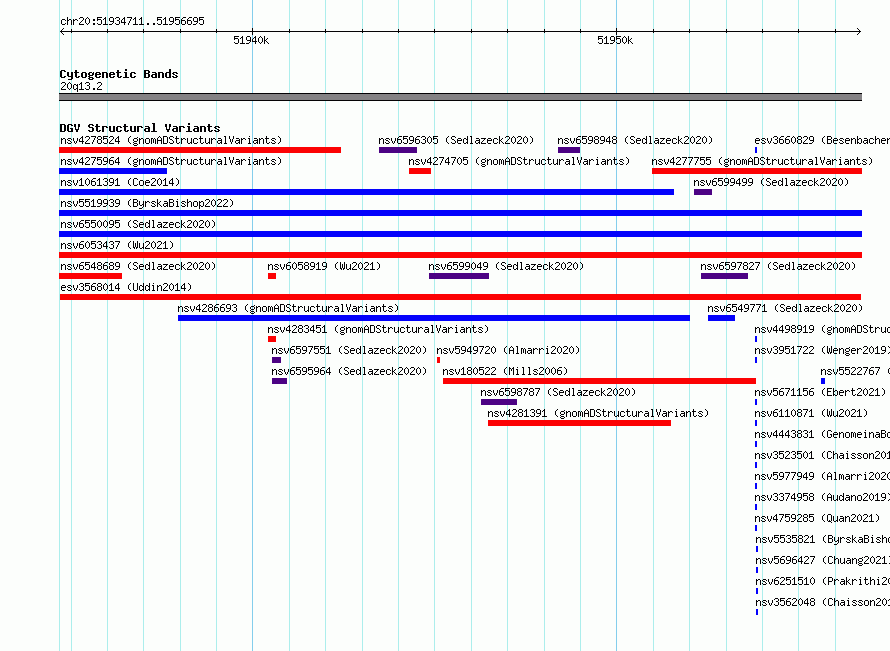The image size is (890, 651).
Task: Click the Cytogenetic Bands track title
Action: tap(119, 74)
